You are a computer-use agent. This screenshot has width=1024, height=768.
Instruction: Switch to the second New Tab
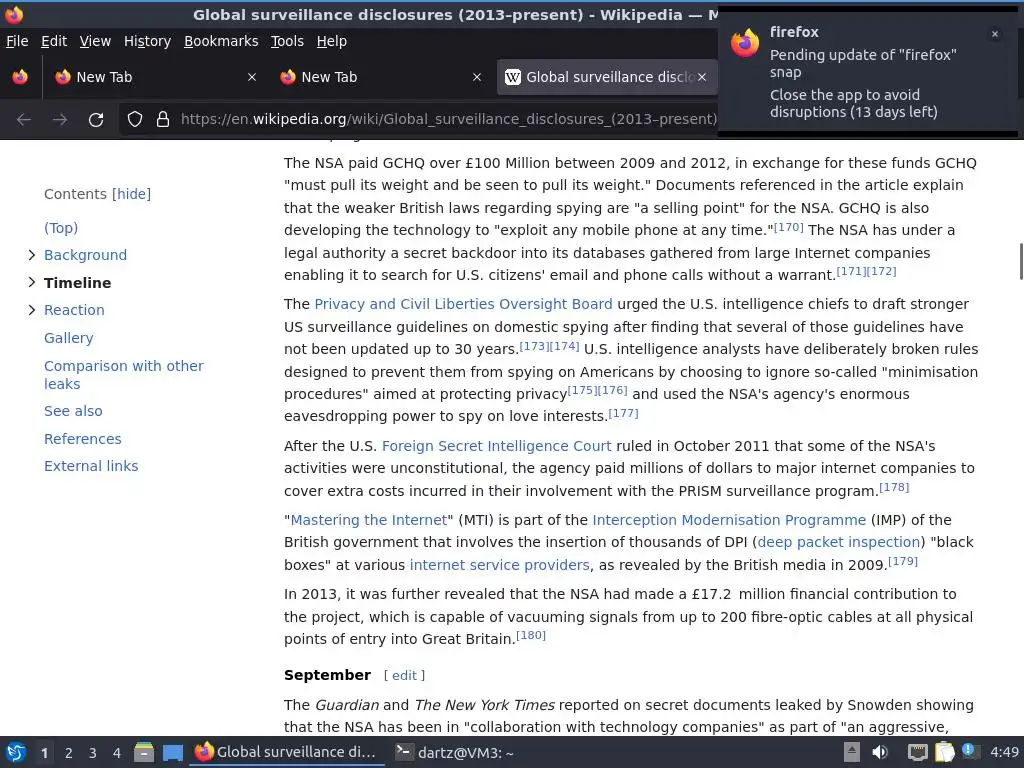click(x=380, y=77)
